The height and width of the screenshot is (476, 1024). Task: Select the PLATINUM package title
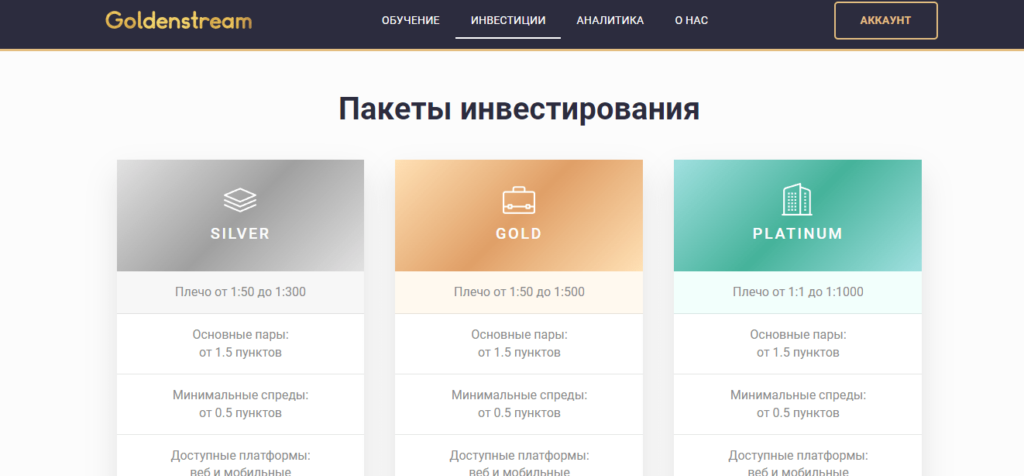pos(797,234)
